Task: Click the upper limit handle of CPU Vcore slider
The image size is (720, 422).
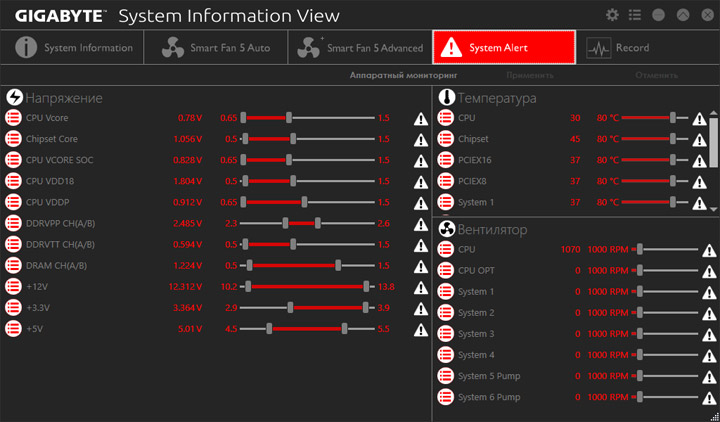Action: [x=289, y=118]
